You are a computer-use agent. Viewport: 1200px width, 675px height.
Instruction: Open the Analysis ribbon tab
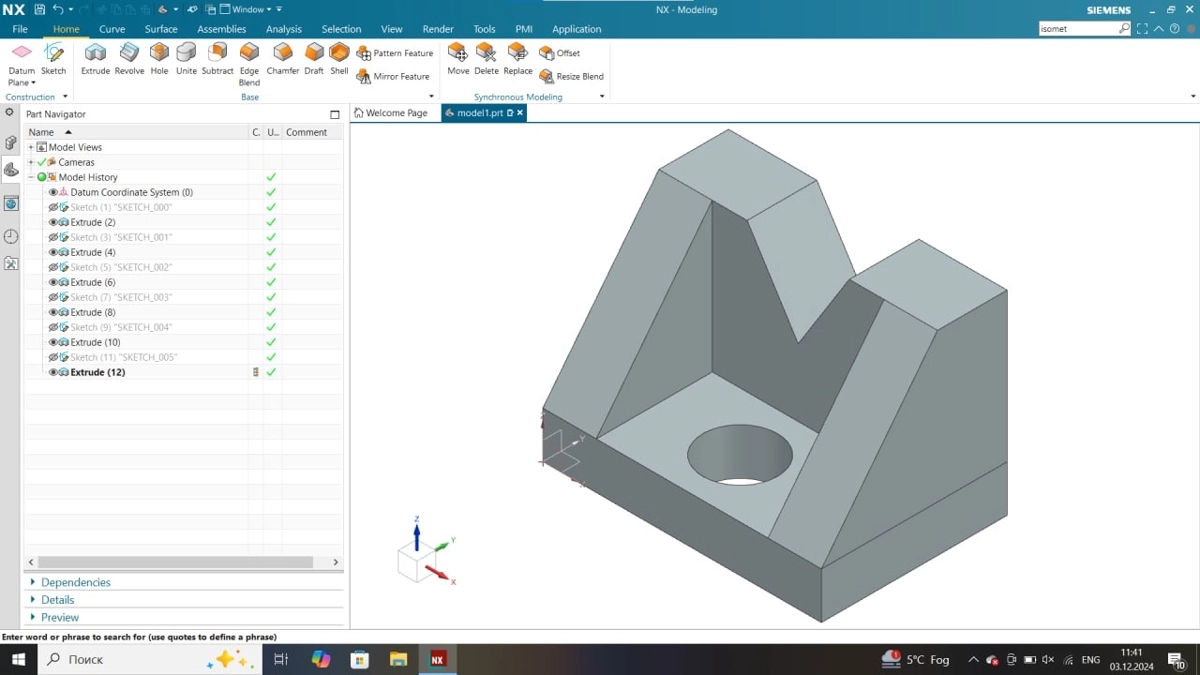[283, 29]
